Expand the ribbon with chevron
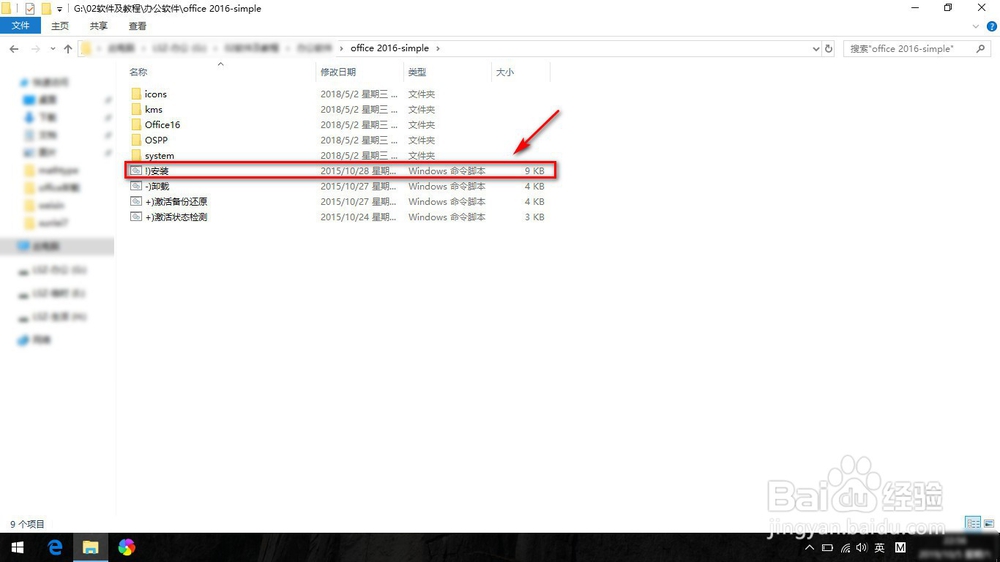The width and height of the screenshot is (1000, 562). click(975, 26)
